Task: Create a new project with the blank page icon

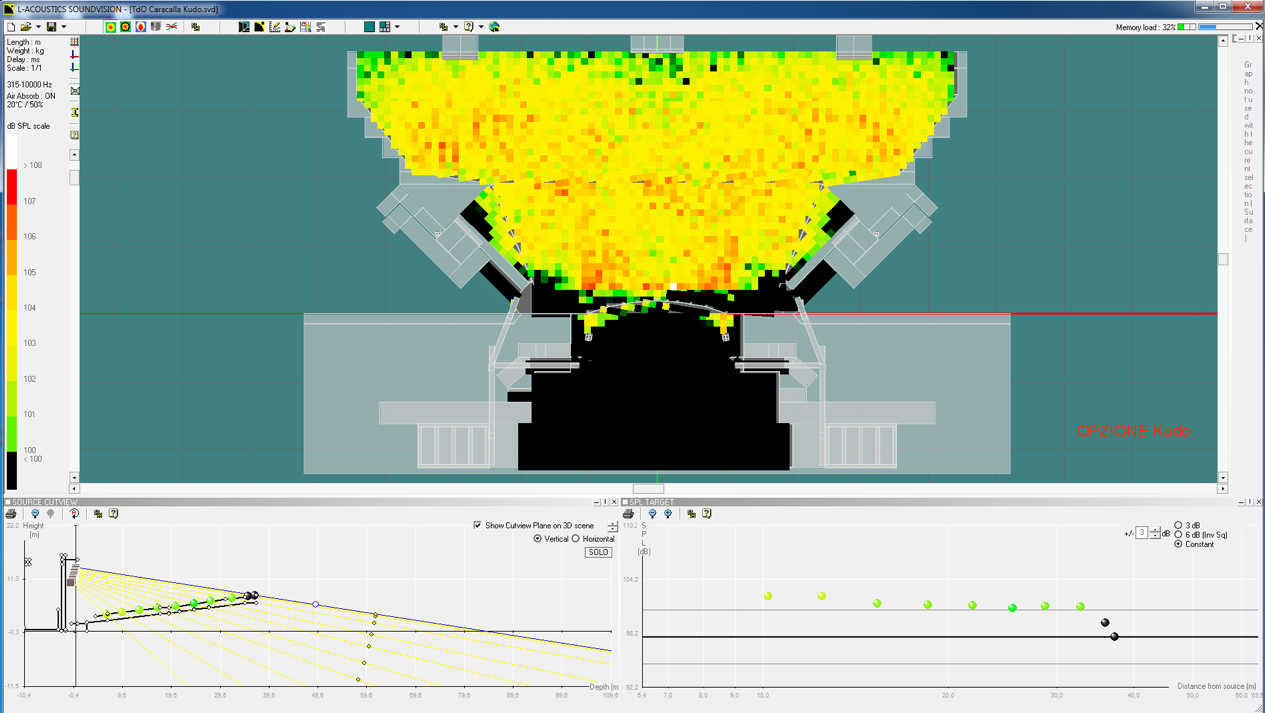Action: click(x=11, y=27)
